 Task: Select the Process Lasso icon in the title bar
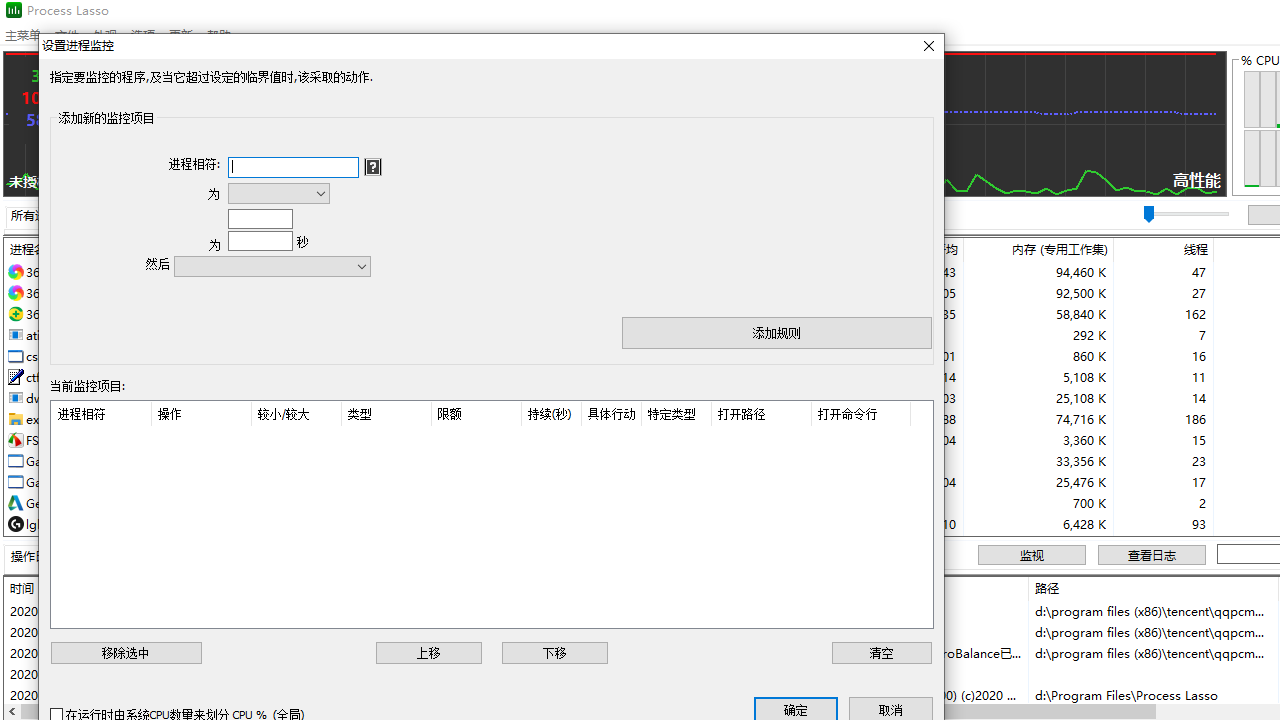click(x=11, y=10)
